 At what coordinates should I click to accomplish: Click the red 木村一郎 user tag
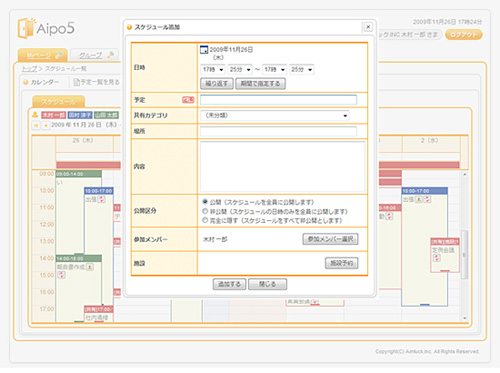[x=53, y=115]
